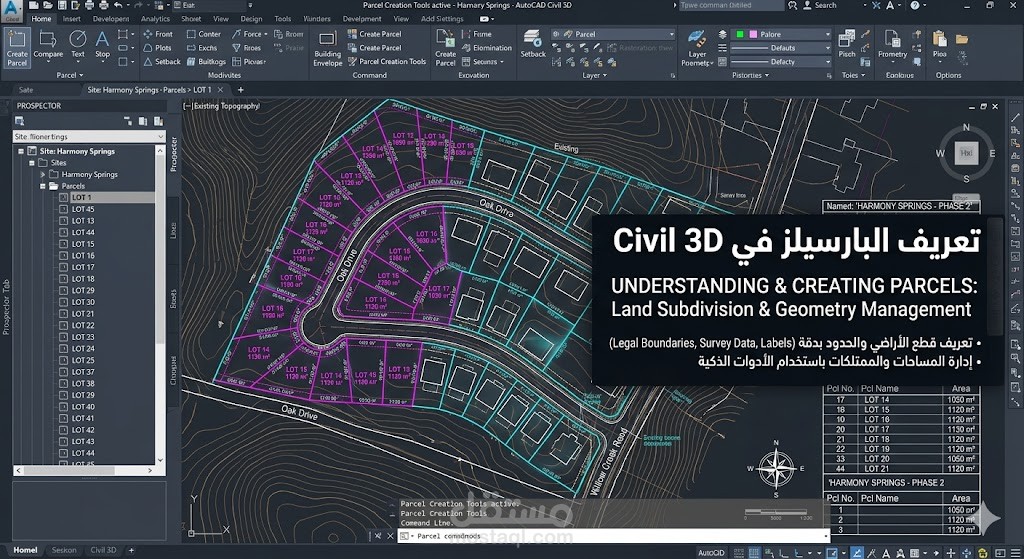
Task: Select LOT 45 in the Prospector tree
Action: pyautogui.click(x=83, y=209)
